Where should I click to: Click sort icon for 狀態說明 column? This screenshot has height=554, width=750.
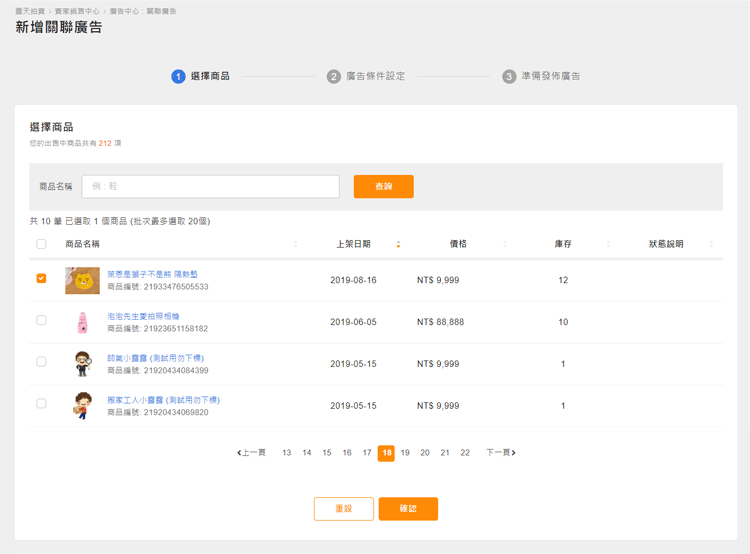coord(711,244)
